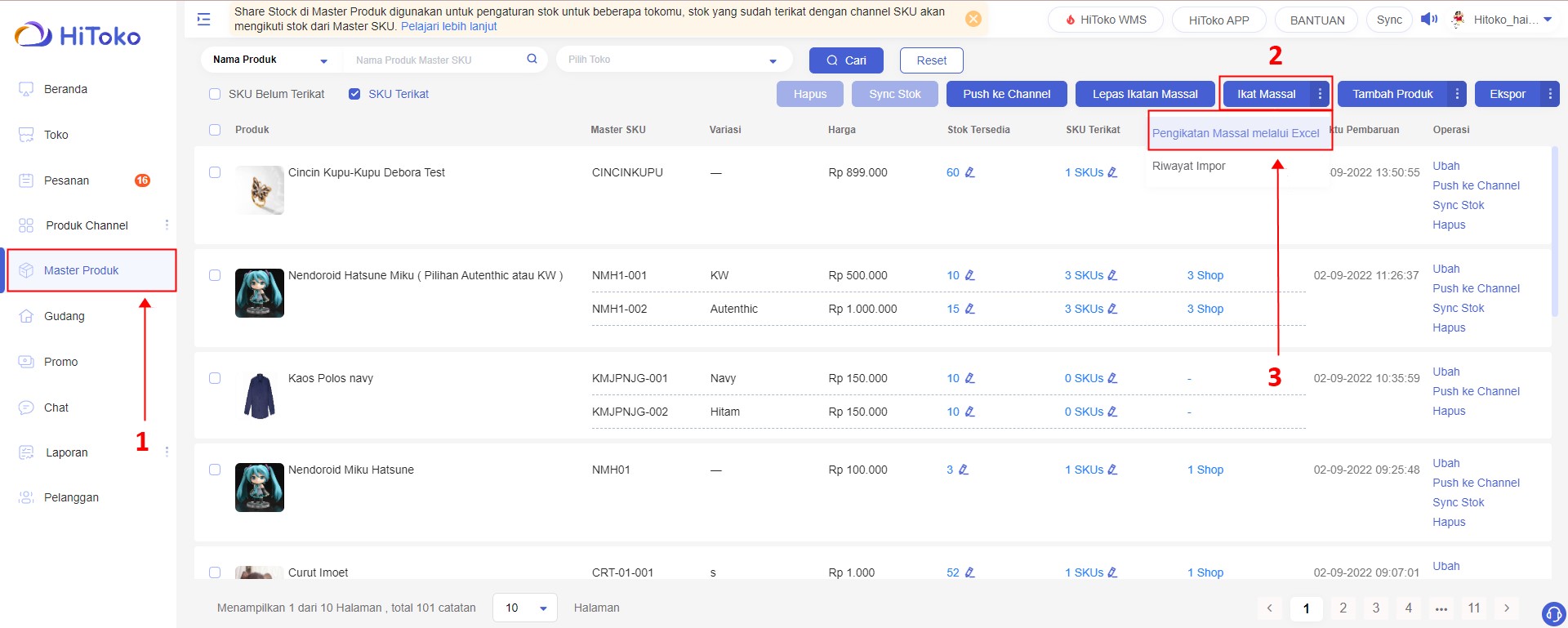Edit linked SKUs icon for KMJPNJG-001
This screenshot has width=1568, height=628.
click(x=1112, y=378)
